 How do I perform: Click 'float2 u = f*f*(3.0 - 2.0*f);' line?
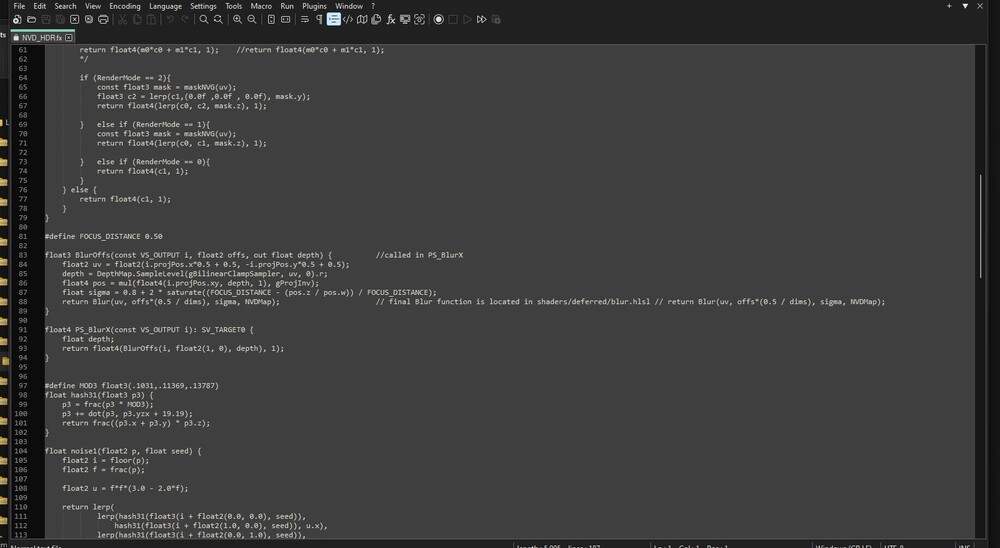pos(125,488)
